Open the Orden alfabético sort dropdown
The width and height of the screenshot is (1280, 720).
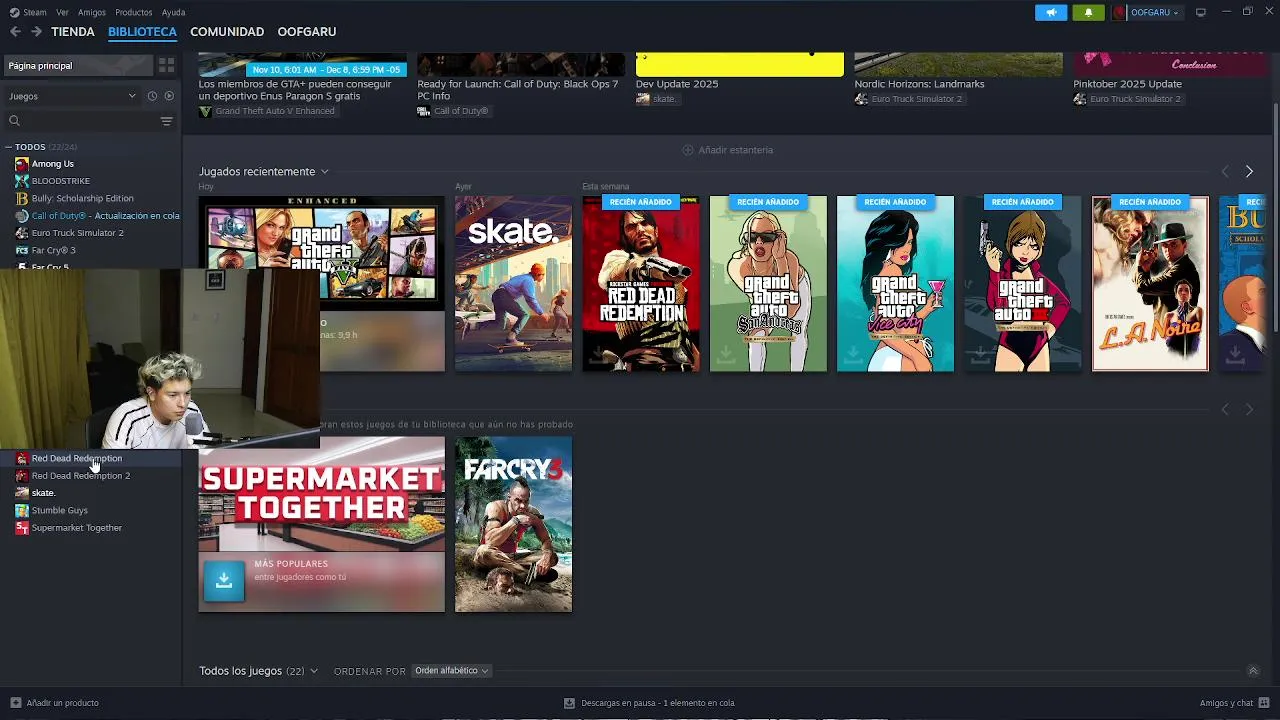pos(451,671)
